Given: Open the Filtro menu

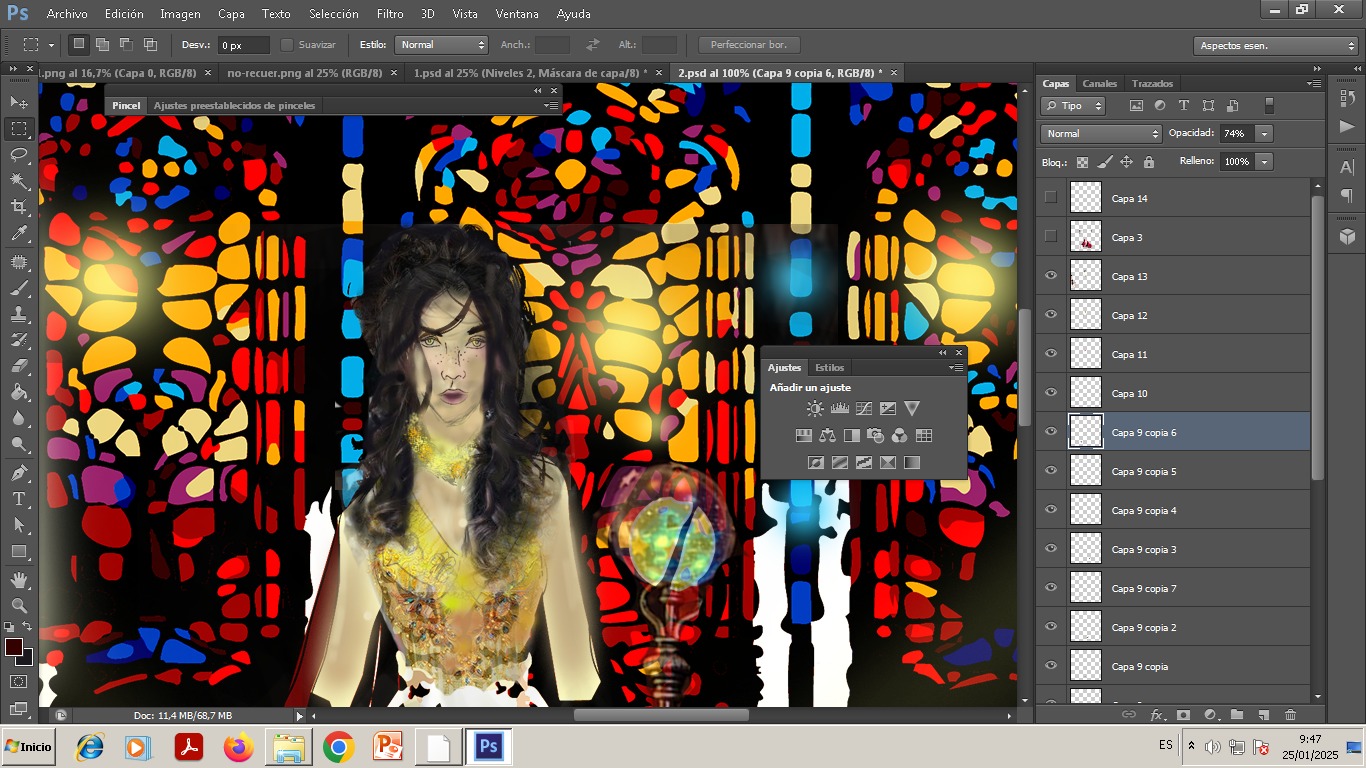Looking at the screenshot, I should [390, 14].
